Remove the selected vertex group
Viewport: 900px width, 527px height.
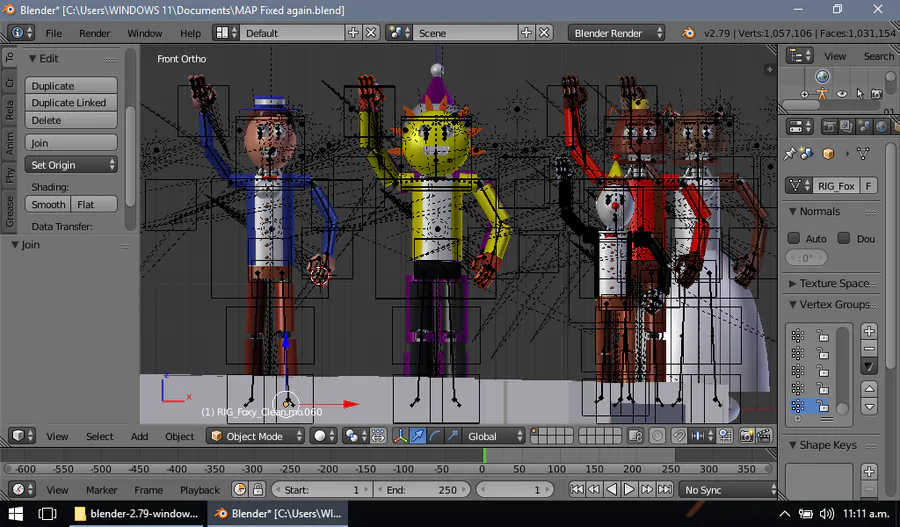[869, 348]
